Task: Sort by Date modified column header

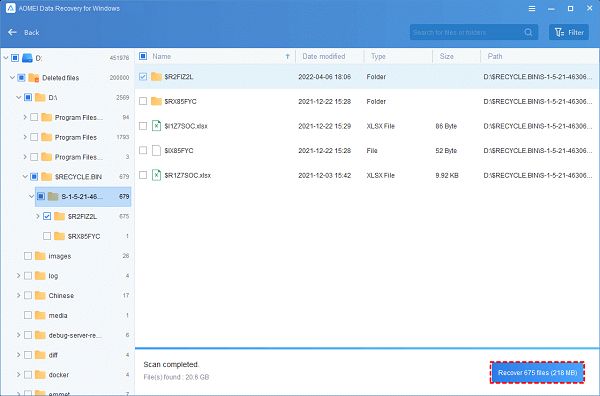Action: 324,56
